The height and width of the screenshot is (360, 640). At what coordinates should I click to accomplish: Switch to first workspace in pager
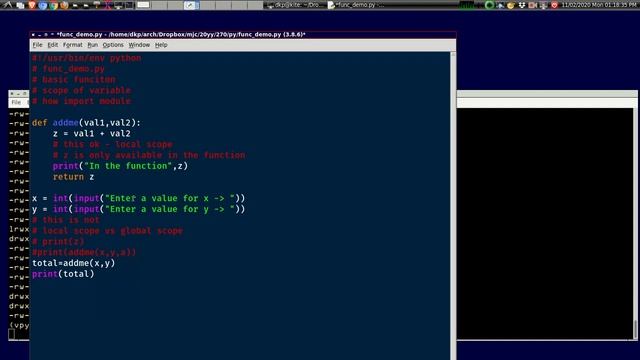[143, 5]
